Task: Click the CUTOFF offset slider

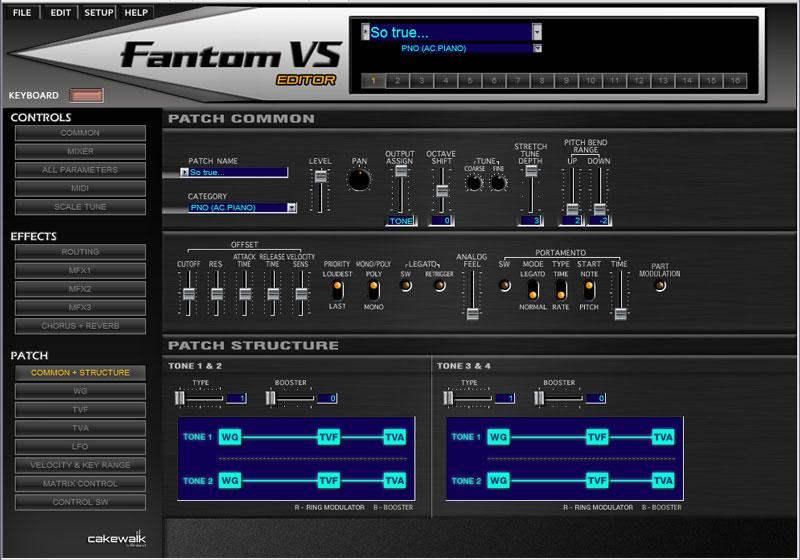Action: [x=189, y=294]
